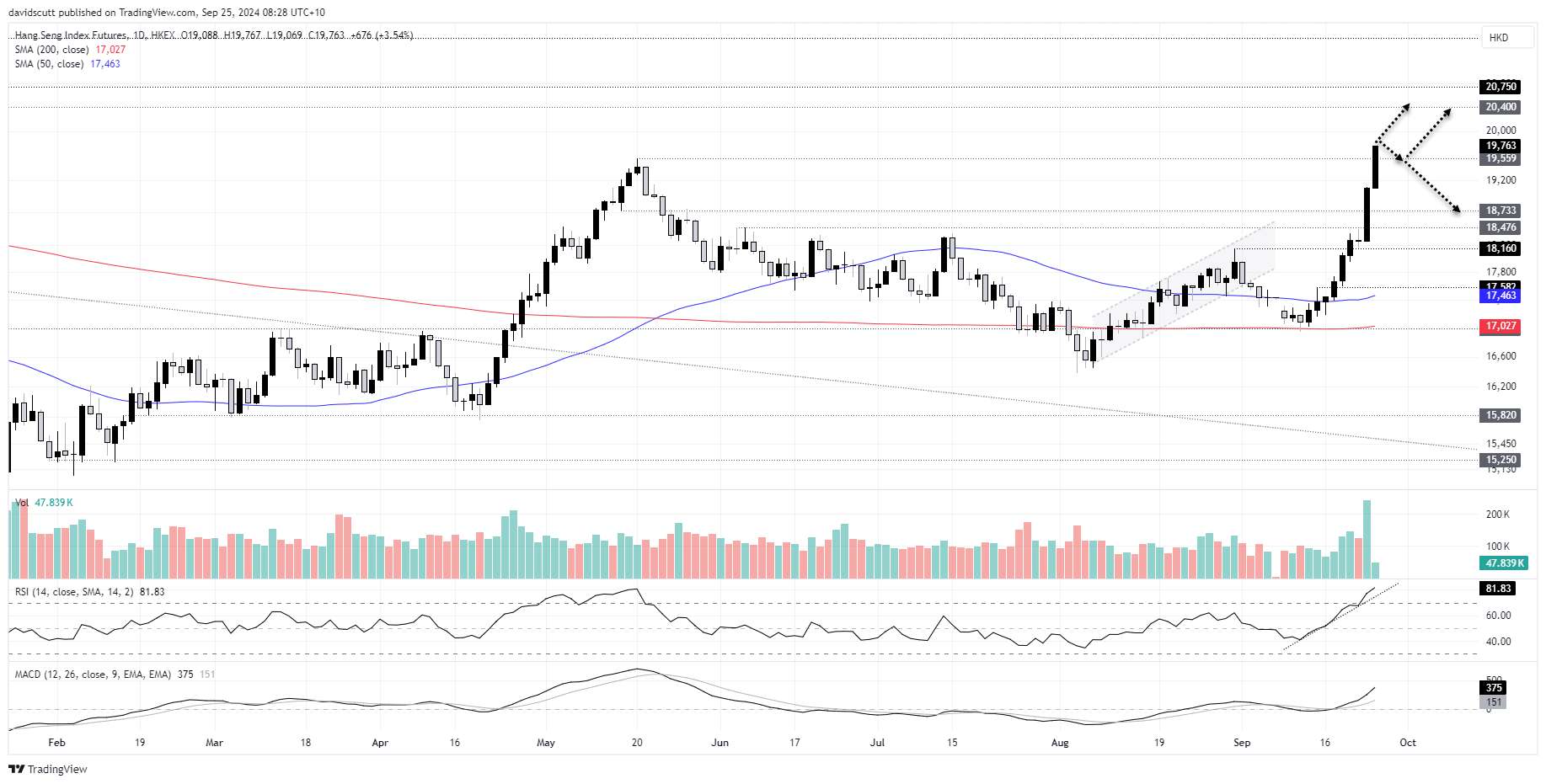Click the 19,559 price level label
Viewport: 1546px width, 784px height.
tap(1501, 158)
